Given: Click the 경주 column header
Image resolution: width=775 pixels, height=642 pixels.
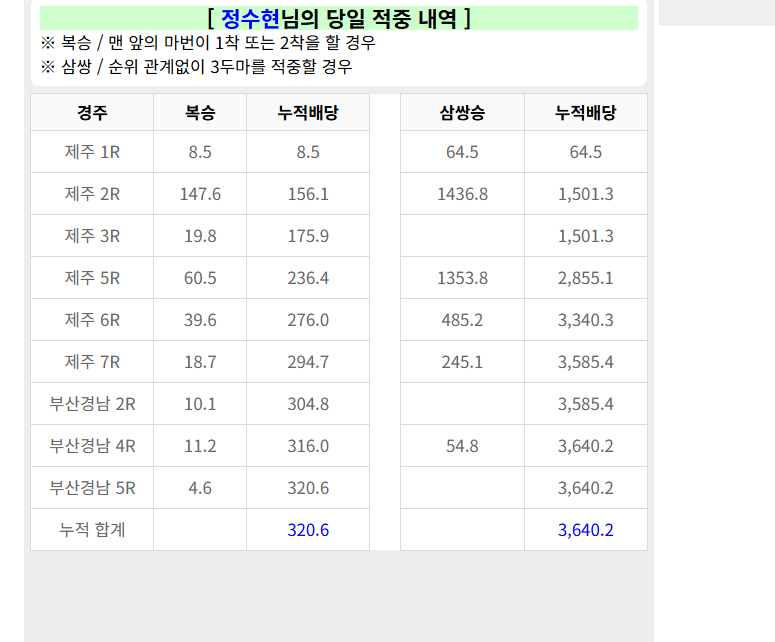Looking at the screenshot, I should 92,113.
